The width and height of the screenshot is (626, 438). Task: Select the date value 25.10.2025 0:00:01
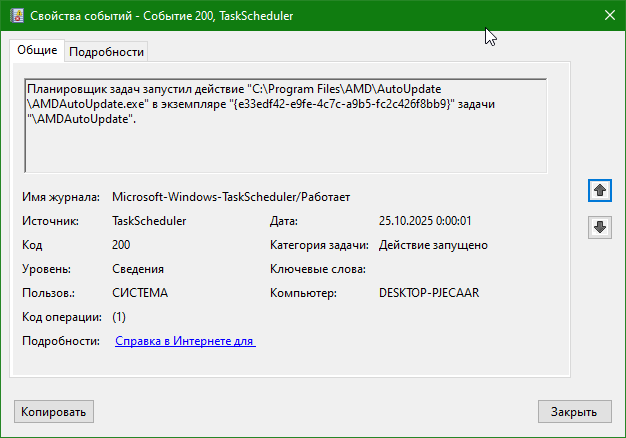pyautogui.click(x=425, y=221)
